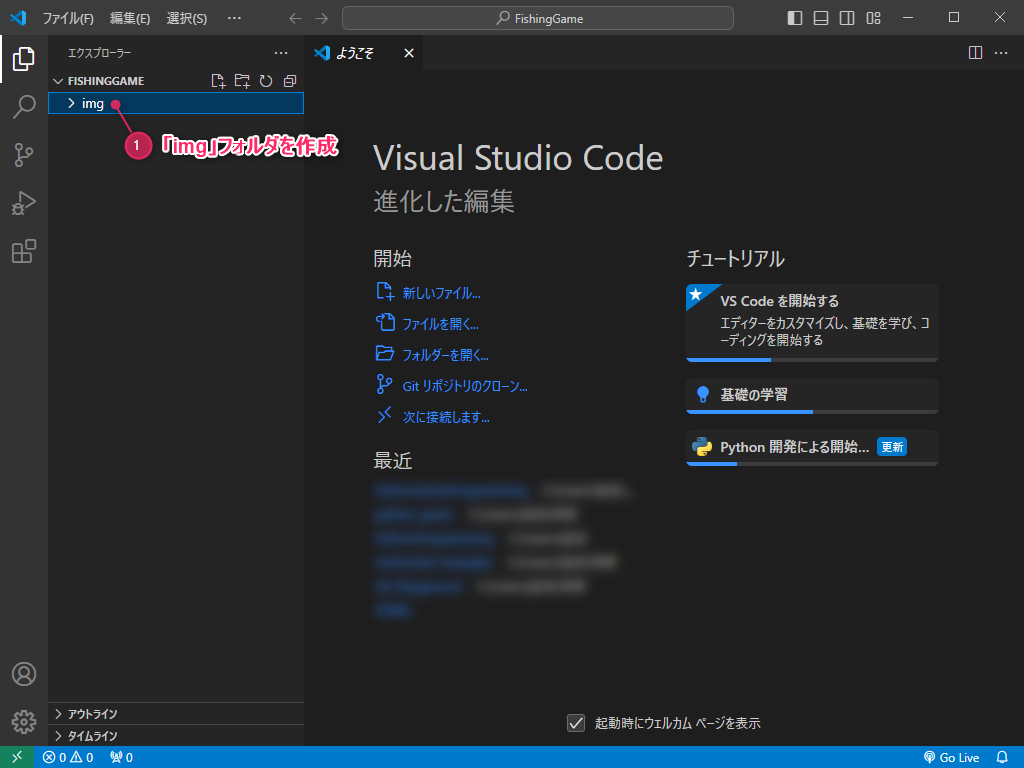Open the 編集(E) menu
Screen dimensions: 1024x768
point(130,18)
